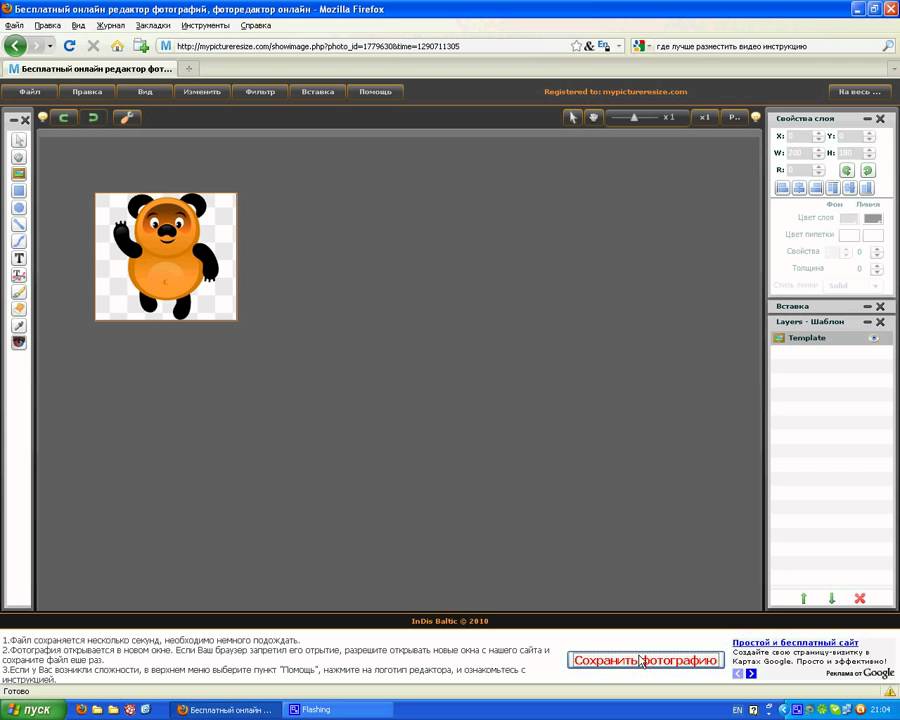Open the editor Вид menu button

coord(145,92)
